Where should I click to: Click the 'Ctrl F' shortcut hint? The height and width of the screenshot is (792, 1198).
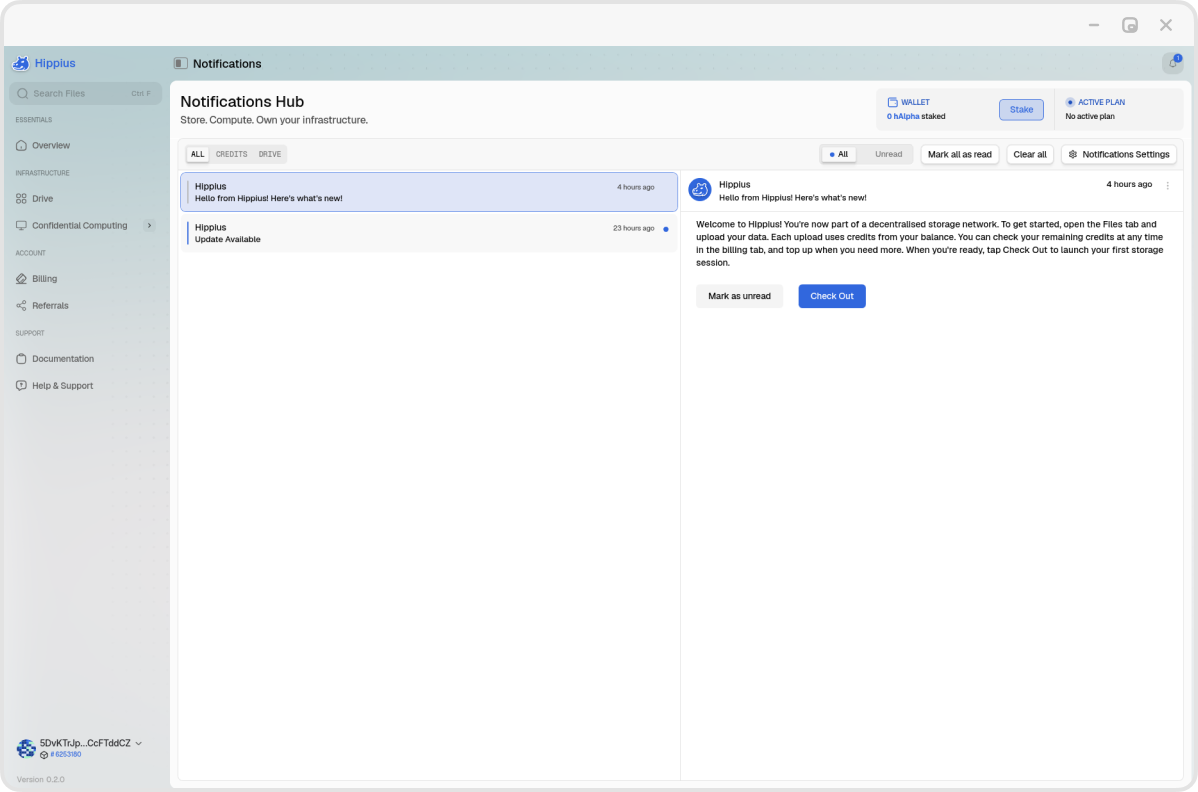pos(141,93)
